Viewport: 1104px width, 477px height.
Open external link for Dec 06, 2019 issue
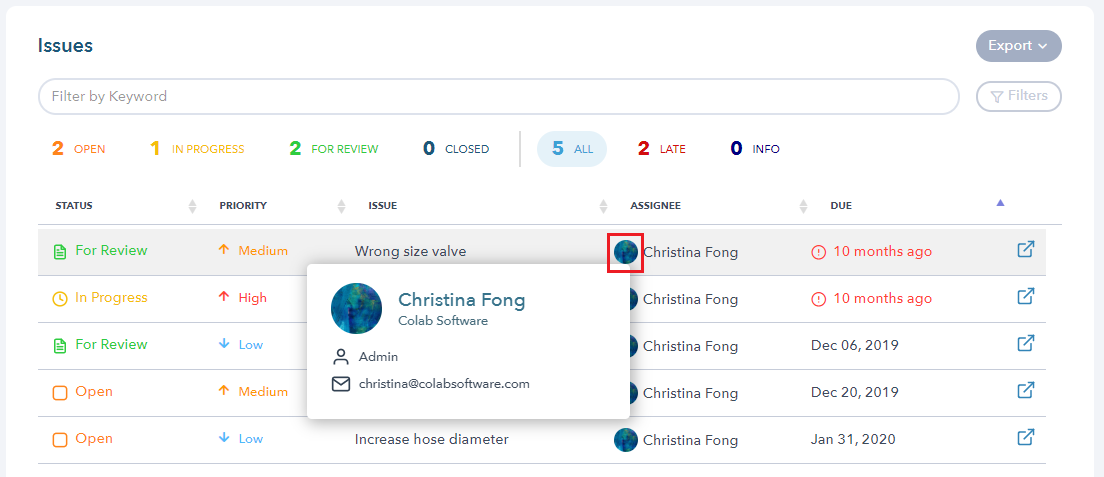tap(1026, 344)
